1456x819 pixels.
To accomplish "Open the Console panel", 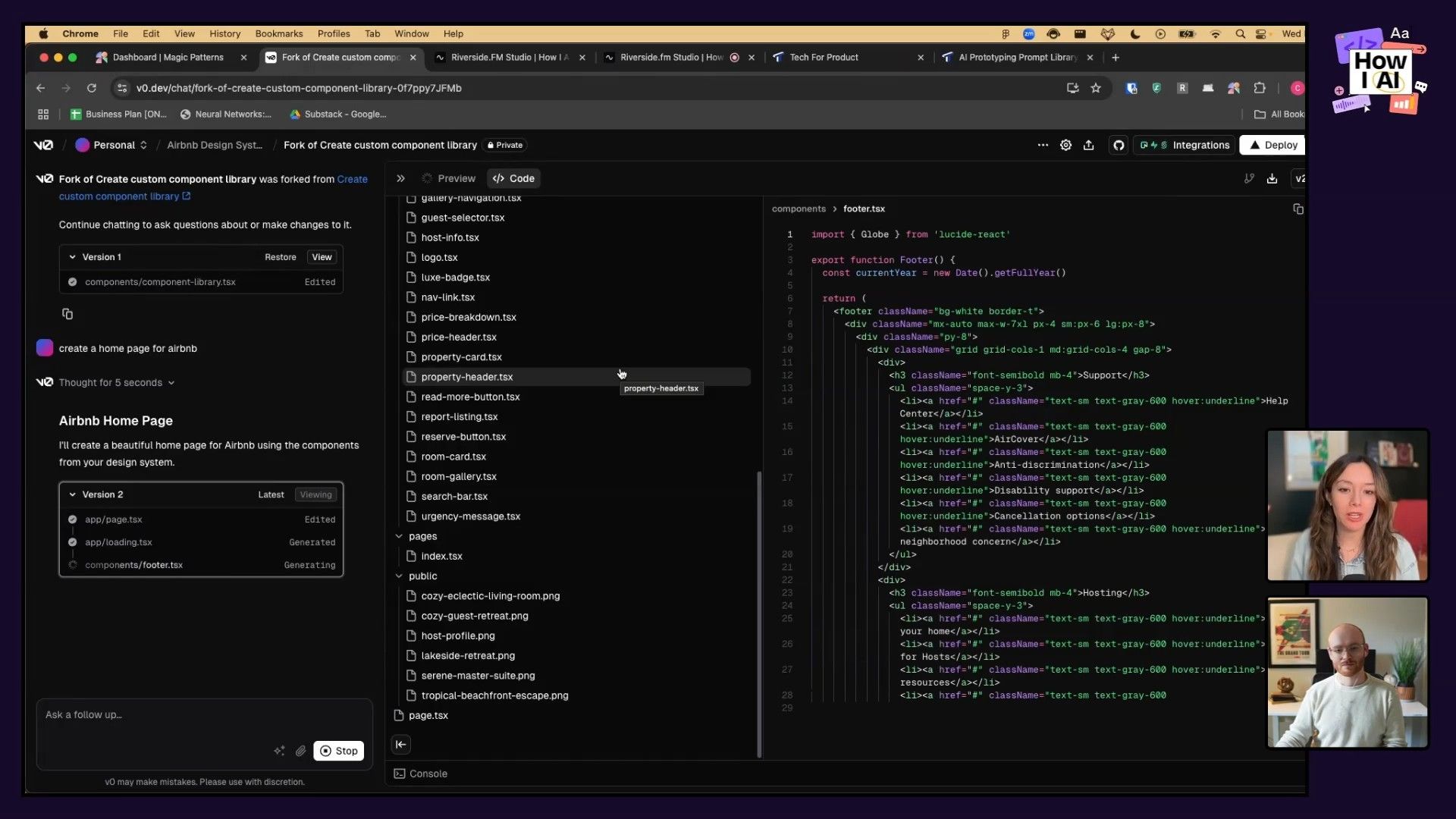I will point(421,773).
